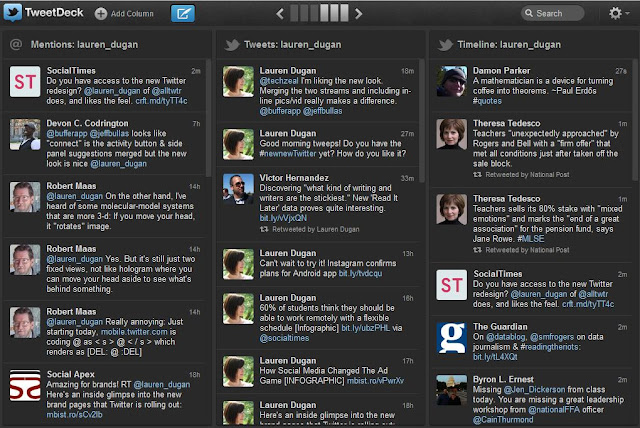Open mbist.ro/sCv2lb link in Social Apex tweet
The width and height of the screenshot is (640, 428).
(74, 415)
